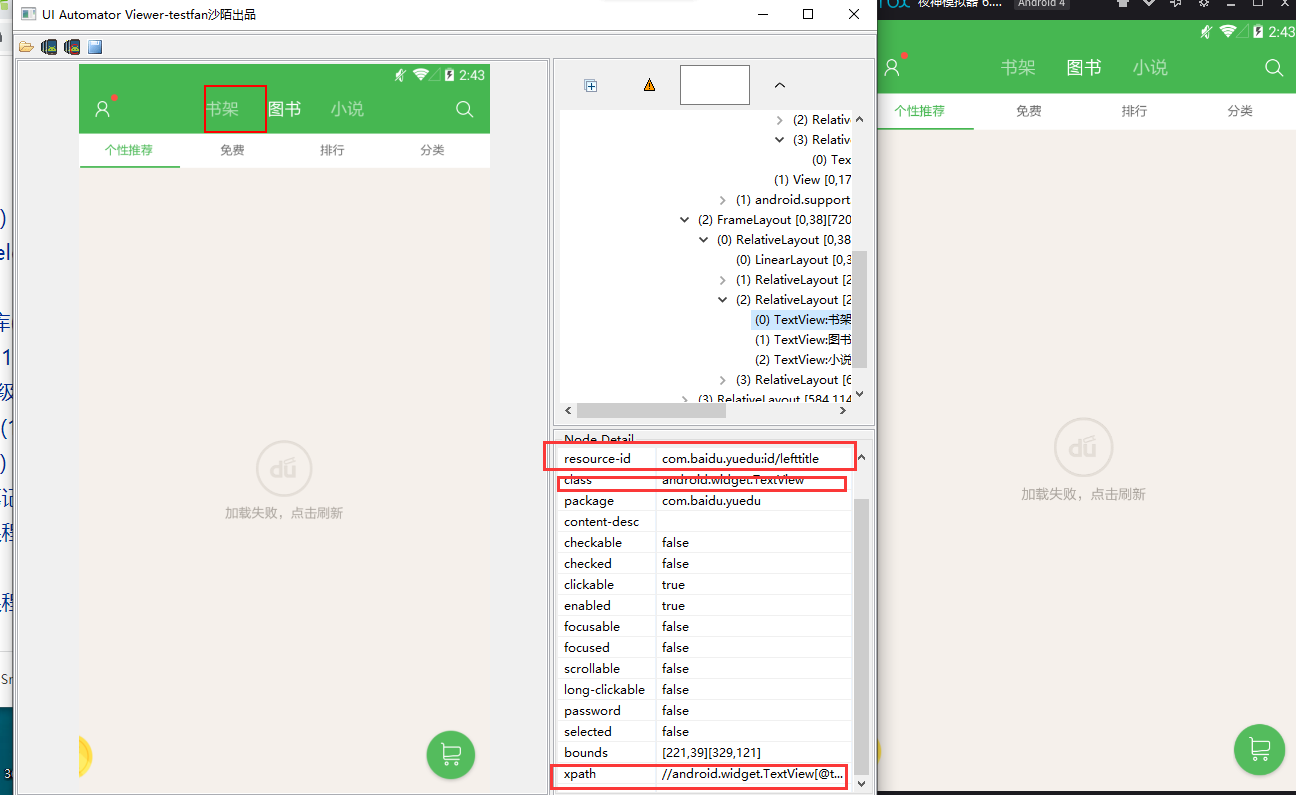
Task: Focus the search box above the hierarchy tree
Action: pos(715,85)
